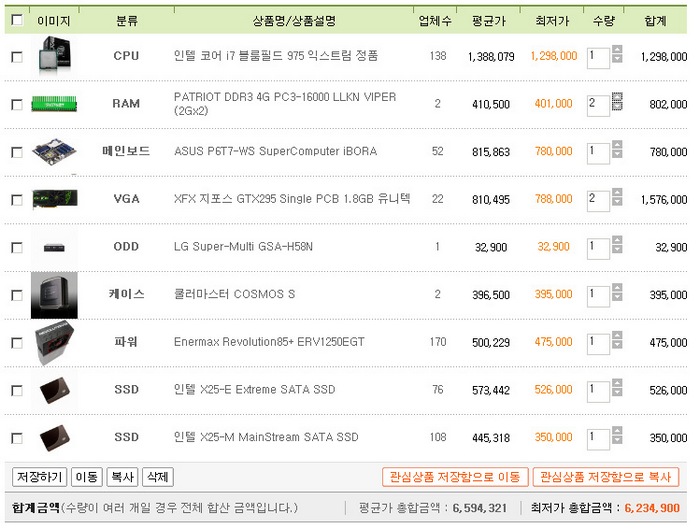Click the VGA quantity input field
The height and width of the screenshot is (529, 700).
[x=598, y=200]
